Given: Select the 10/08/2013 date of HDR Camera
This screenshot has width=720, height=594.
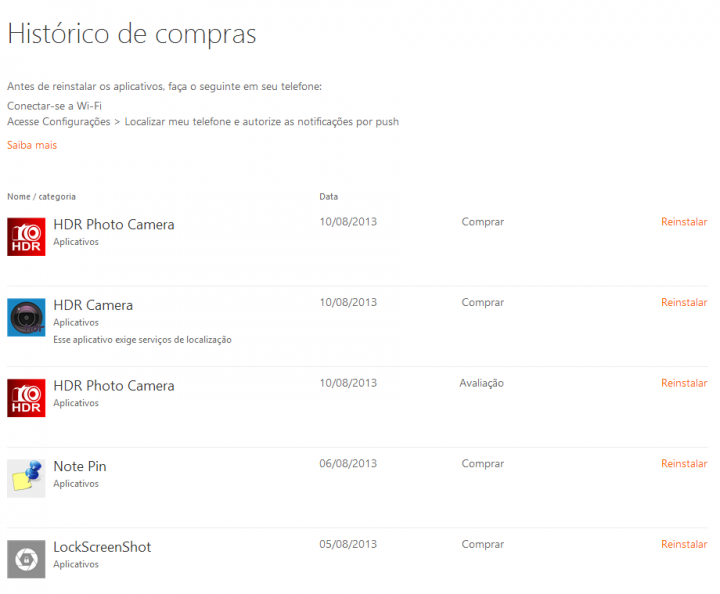Looking at the screenshot, I should (348, 303).
